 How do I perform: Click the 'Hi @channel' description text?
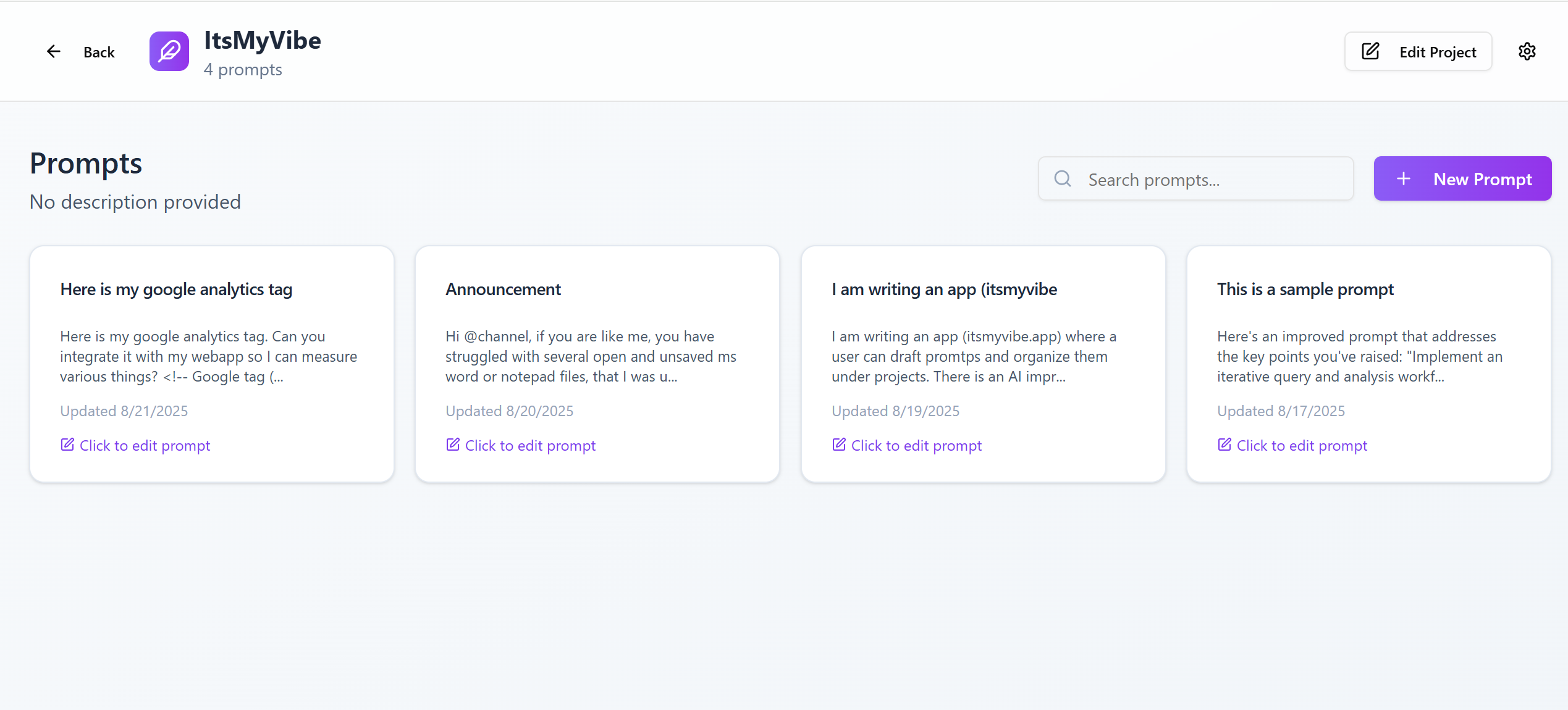click(x=591, y=357)
